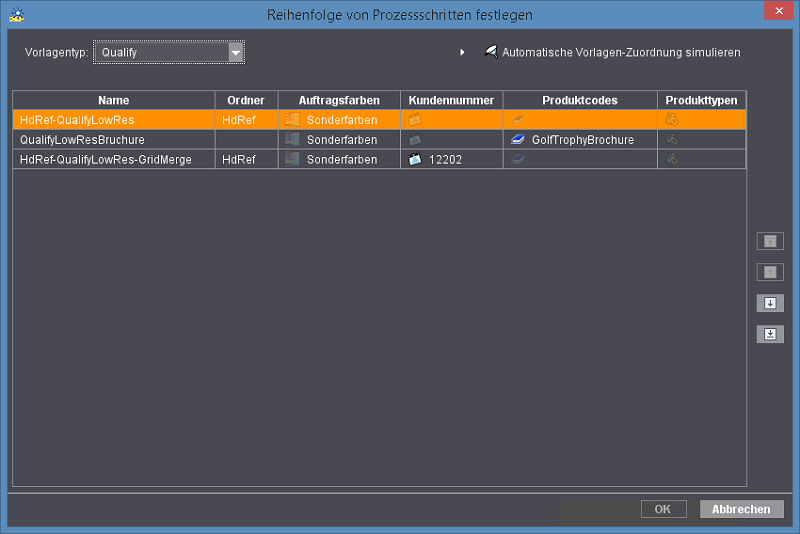
Task: Click the move to top arrow button
Action: click(770, 241)
